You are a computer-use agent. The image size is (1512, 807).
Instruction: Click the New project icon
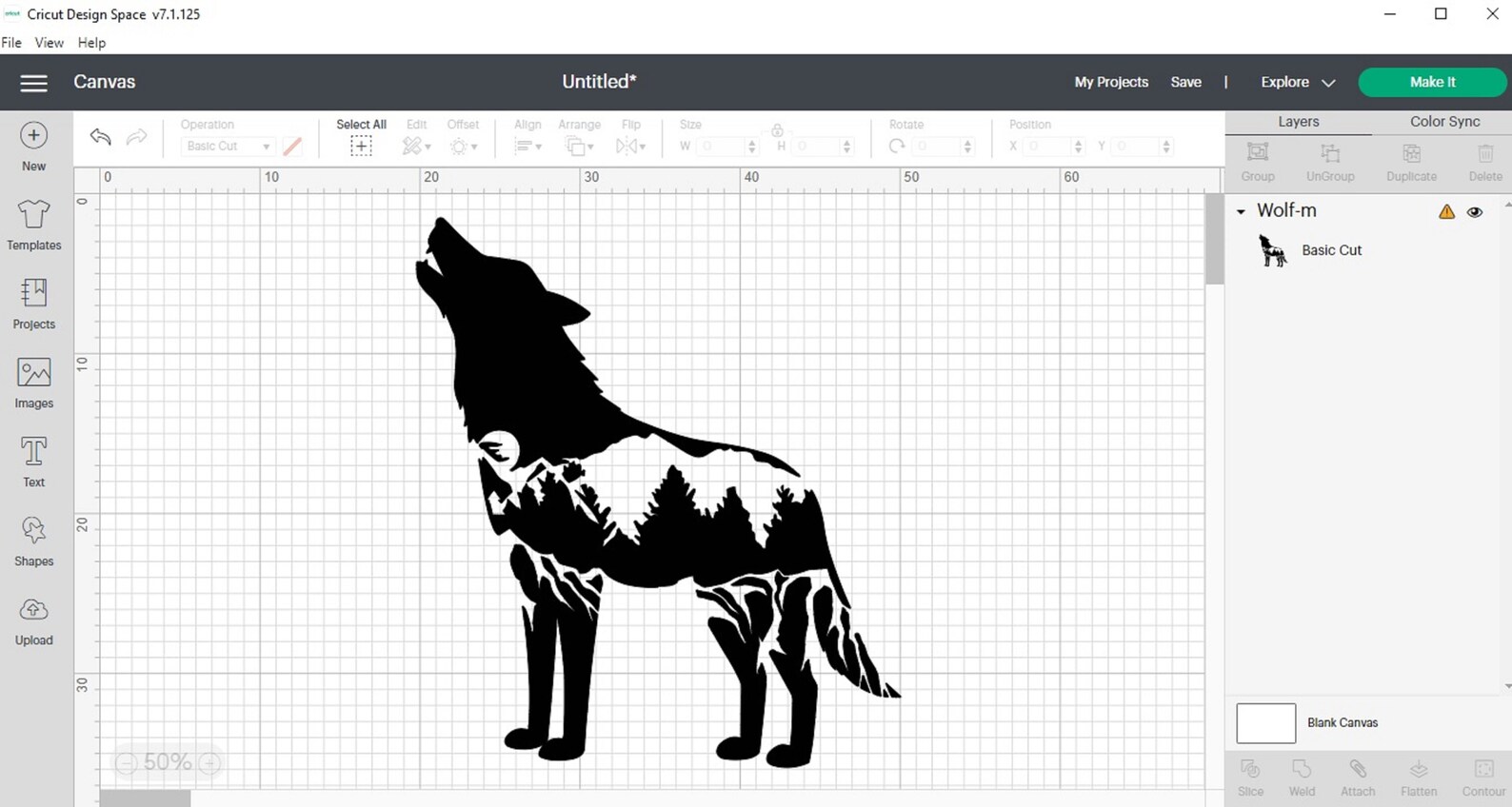(x=33, y=136)
